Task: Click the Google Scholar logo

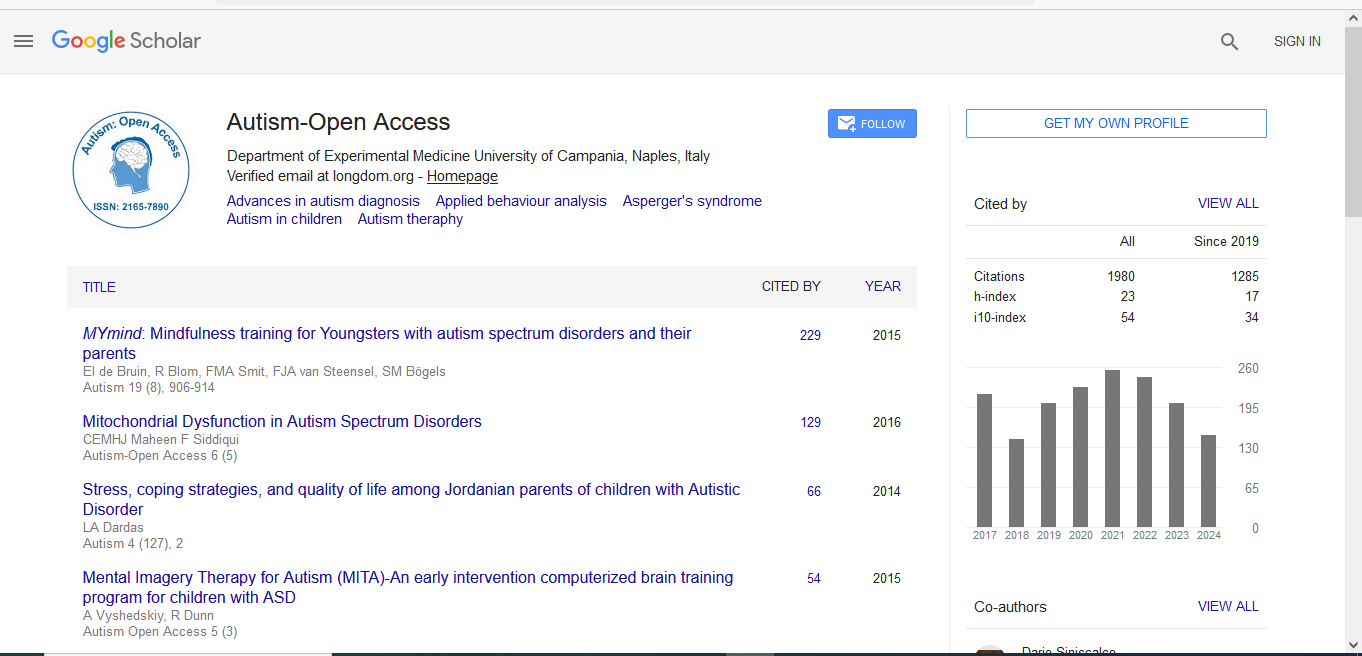Action: pos(126,41)
